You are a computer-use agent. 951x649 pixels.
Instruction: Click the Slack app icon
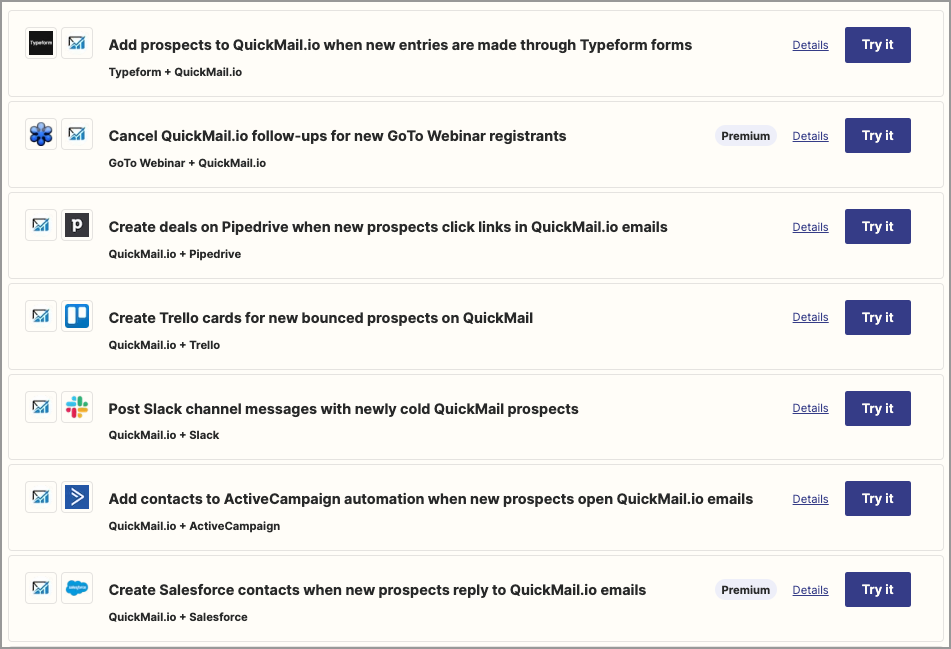point(77,407)
